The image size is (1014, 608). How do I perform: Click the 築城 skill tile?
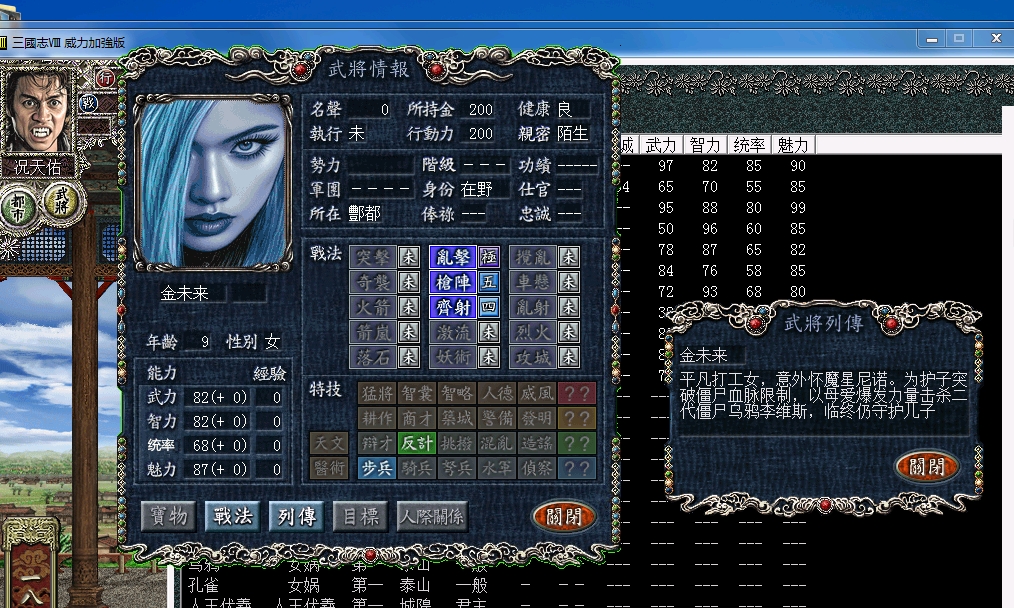[457, 418]
